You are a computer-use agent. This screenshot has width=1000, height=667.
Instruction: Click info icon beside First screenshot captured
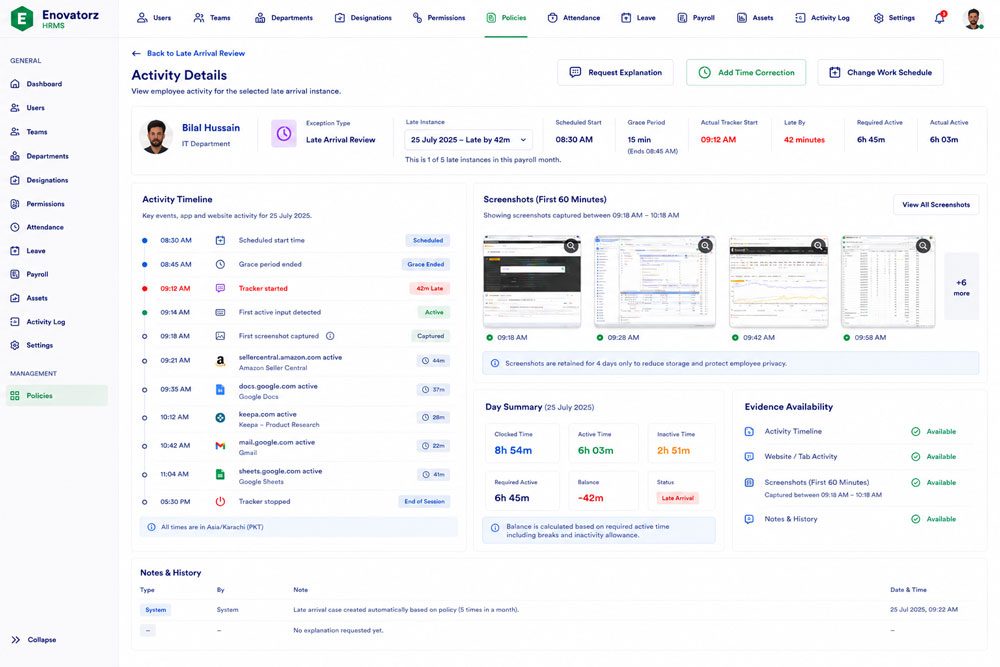pyautogui.click(x=330, y=336)
